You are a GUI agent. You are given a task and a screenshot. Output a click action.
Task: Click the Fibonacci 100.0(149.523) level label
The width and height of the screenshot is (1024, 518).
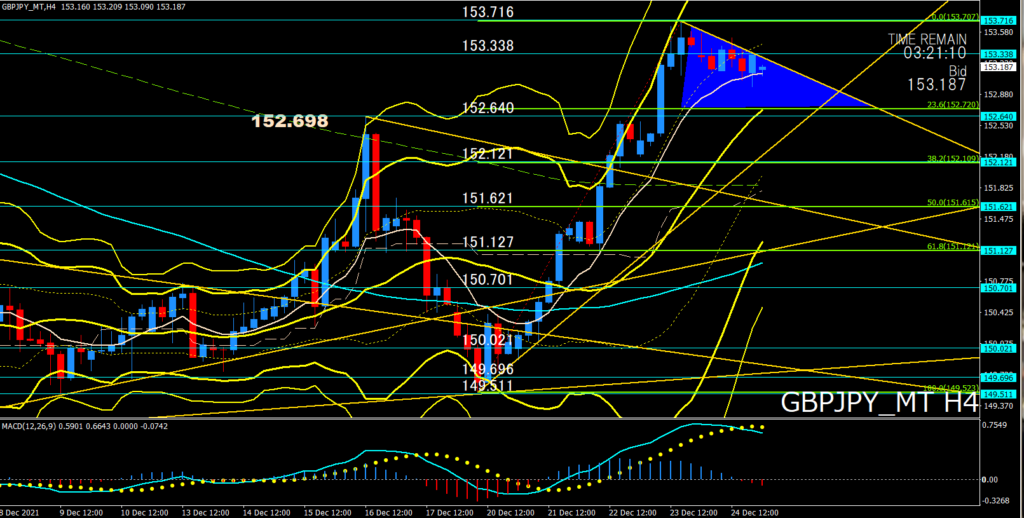[950, 389]
